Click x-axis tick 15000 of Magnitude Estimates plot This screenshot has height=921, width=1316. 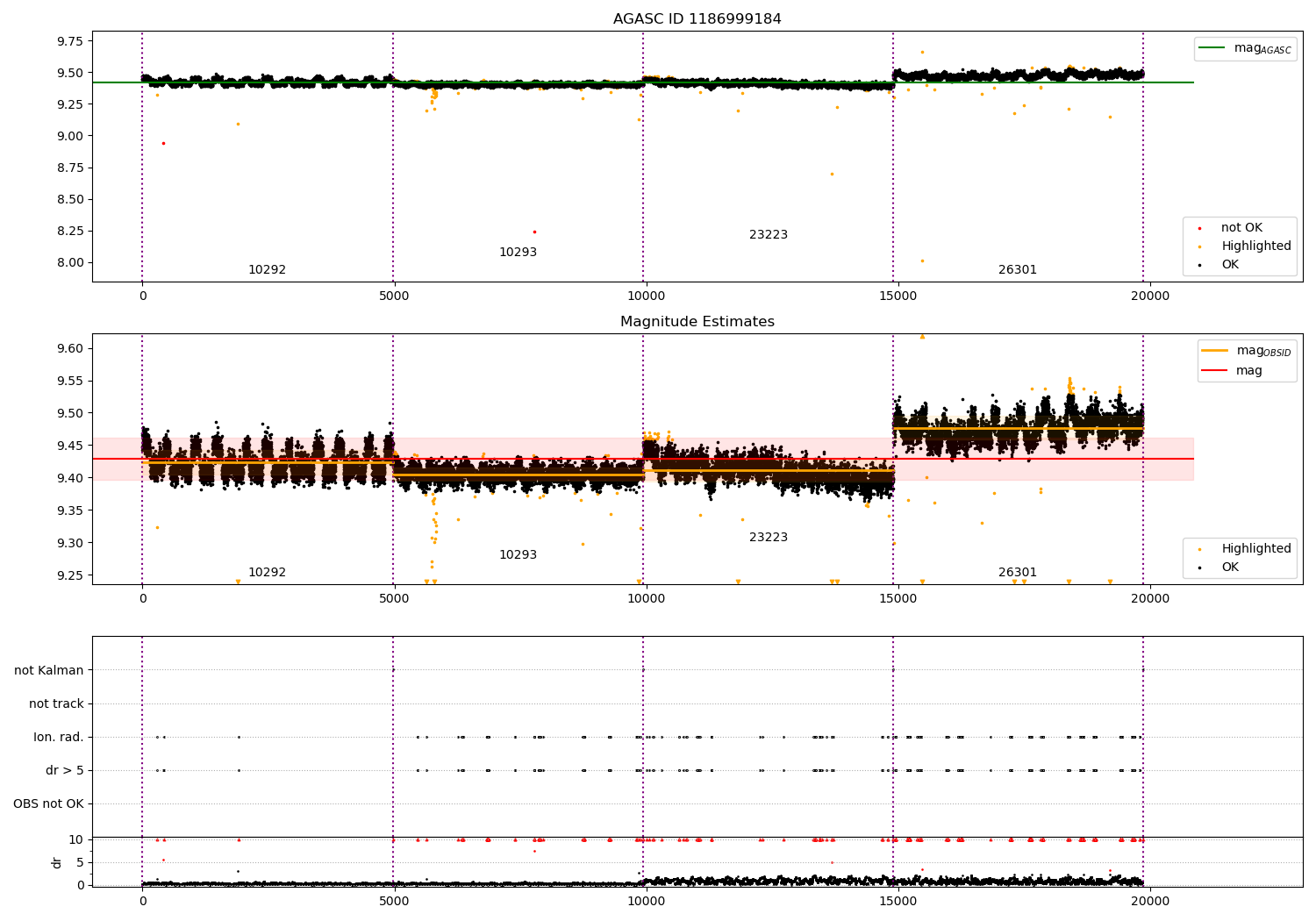898,598
